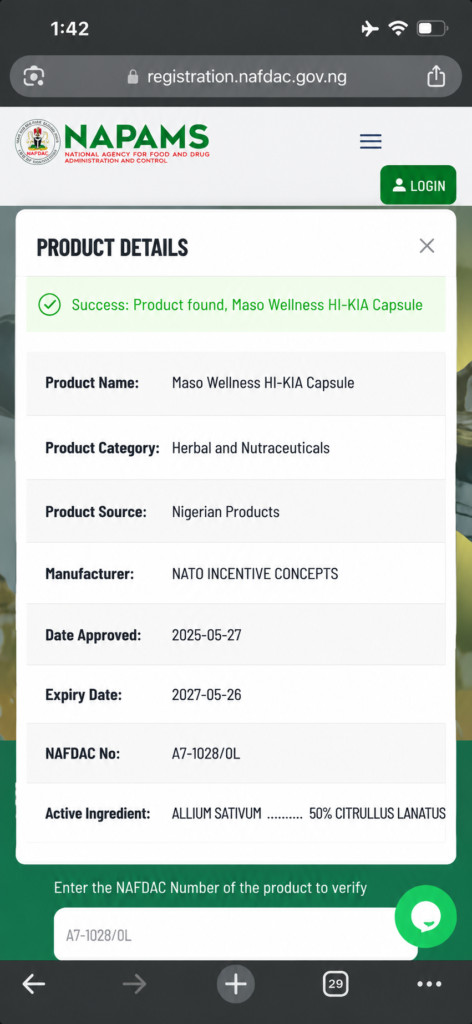Viewport: 472px width, 1024px height.
Task: Open the tab switcher showing 29
Action: coord(336,984)
